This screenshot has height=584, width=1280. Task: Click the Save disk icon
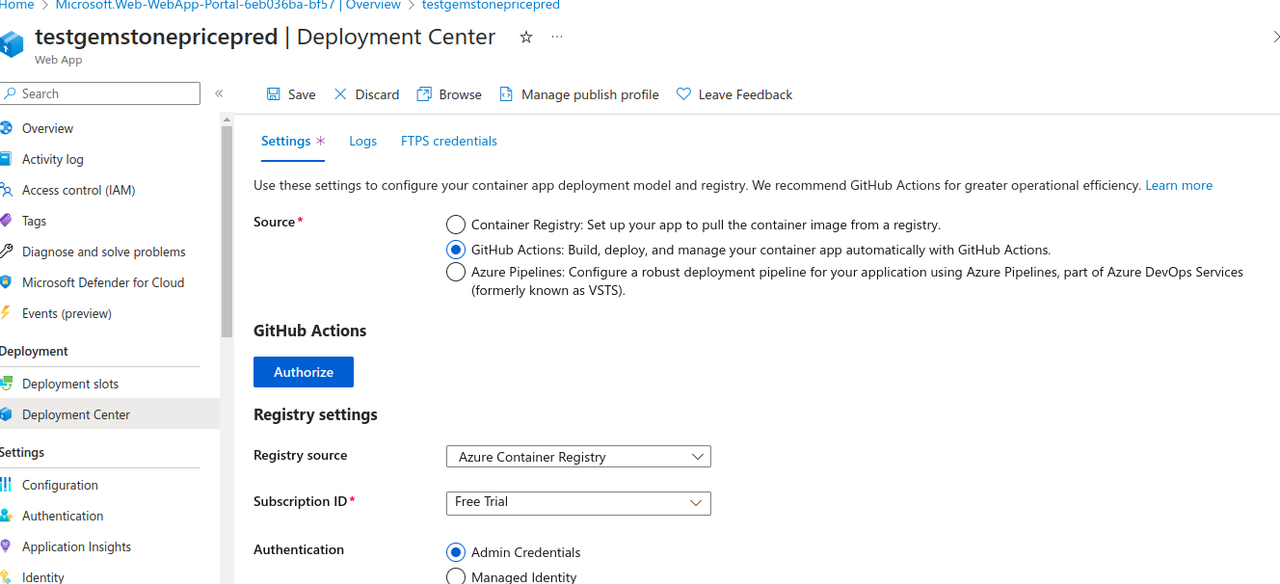274,94
